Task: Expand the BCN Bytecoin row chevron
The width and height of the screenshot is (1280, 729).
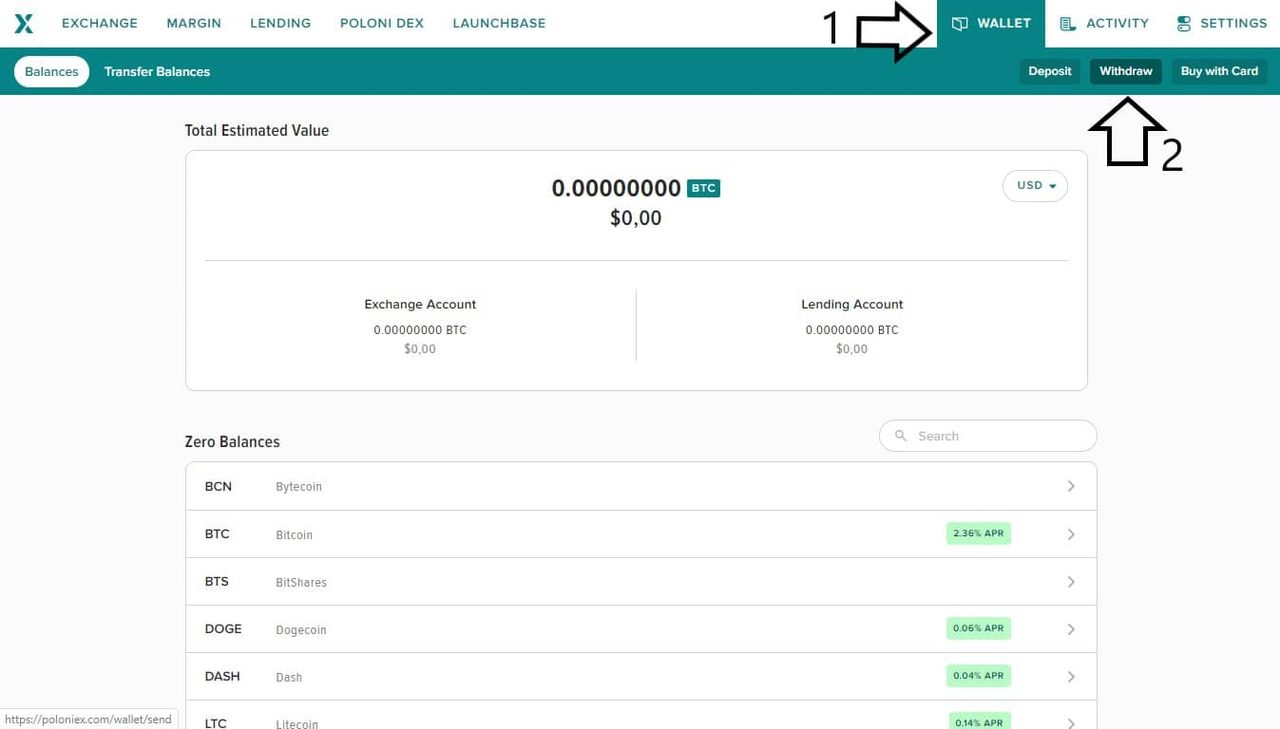Action: pyautogui.click(x=1071, y=486)
